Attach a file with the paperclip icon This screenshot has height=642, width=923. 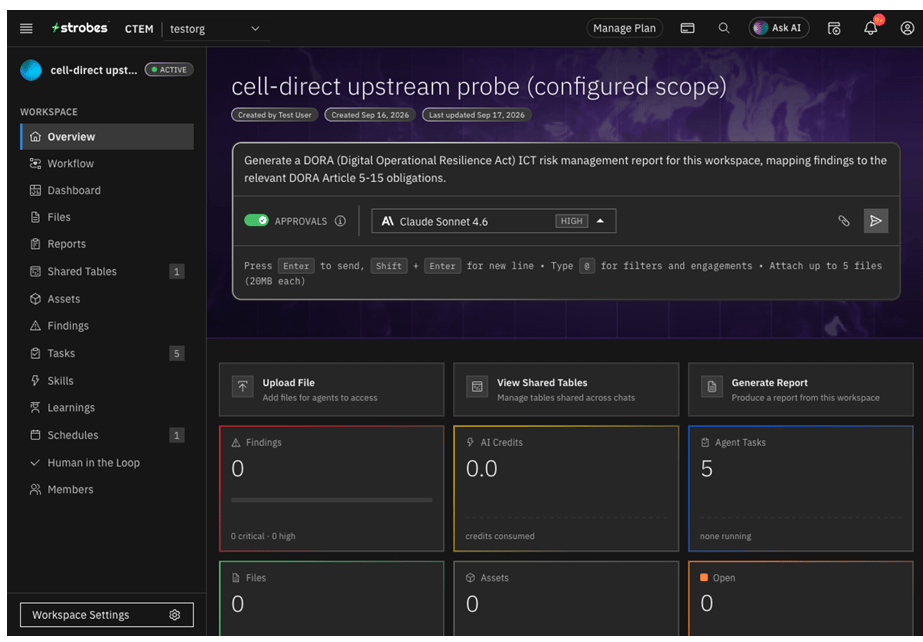coord(844,221)
